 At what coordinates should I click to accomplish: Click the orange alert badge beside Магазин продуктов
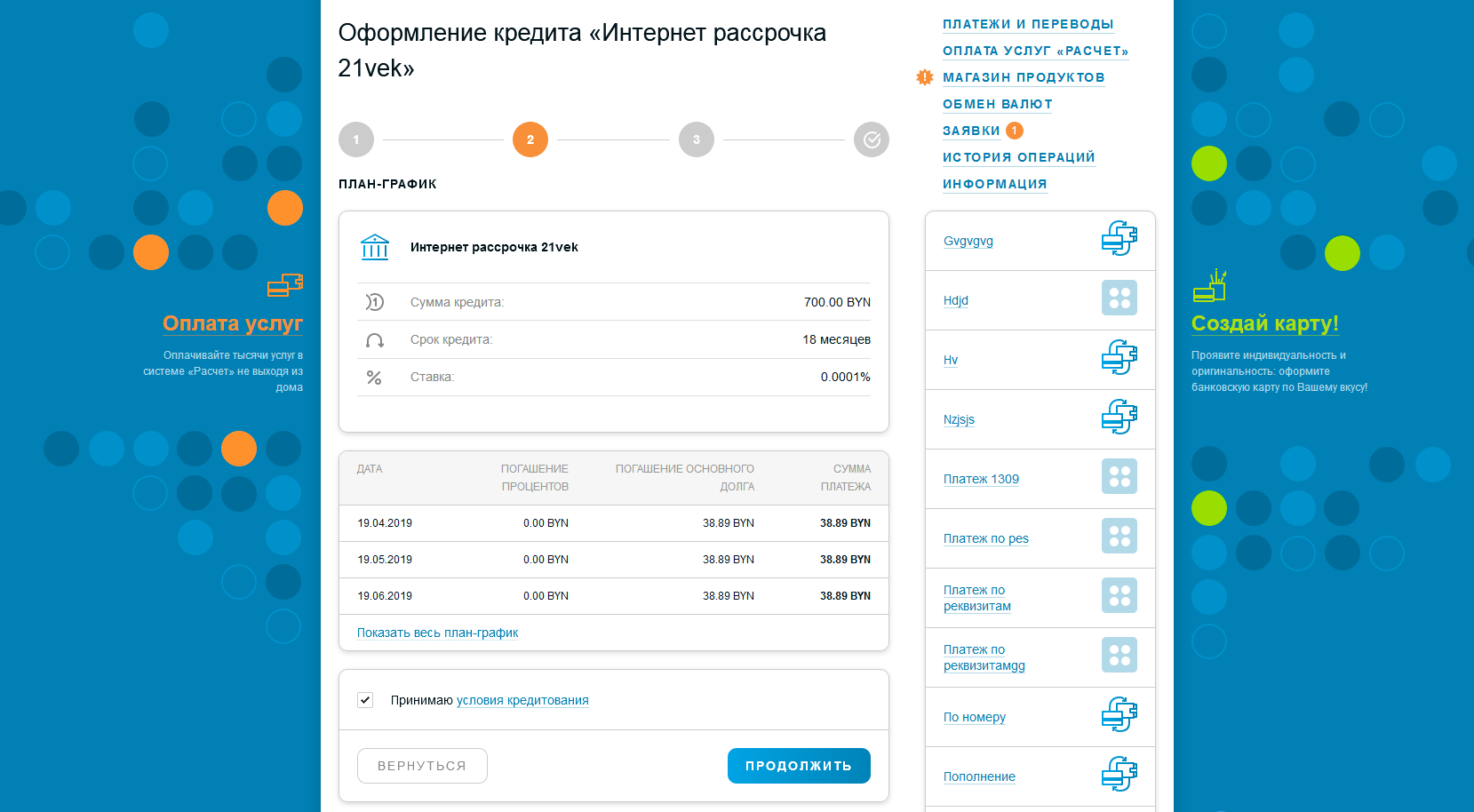(x=925, y=77)
